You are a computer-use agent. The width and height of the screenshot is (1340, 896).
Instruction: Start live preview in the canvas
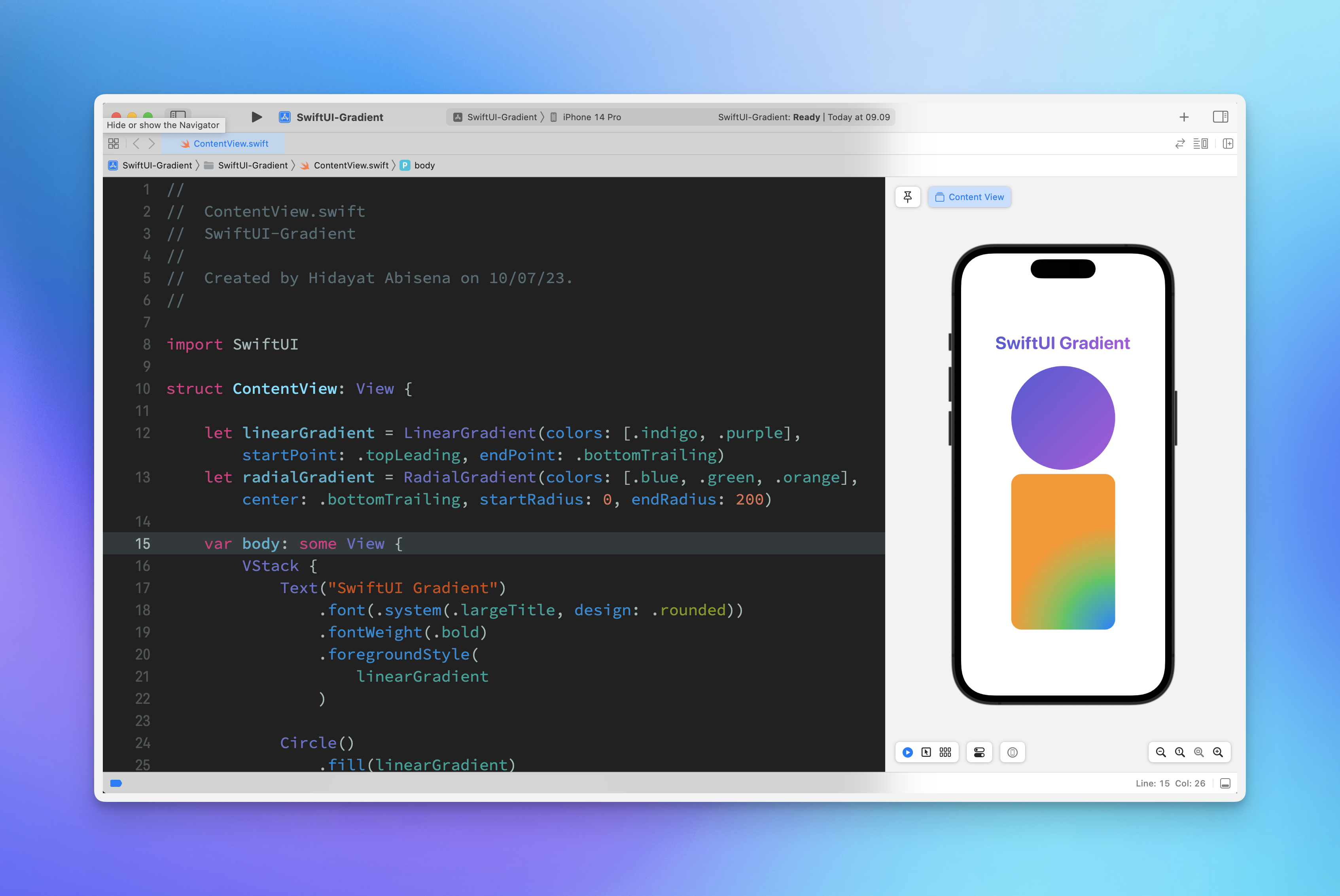pos(907,752)
